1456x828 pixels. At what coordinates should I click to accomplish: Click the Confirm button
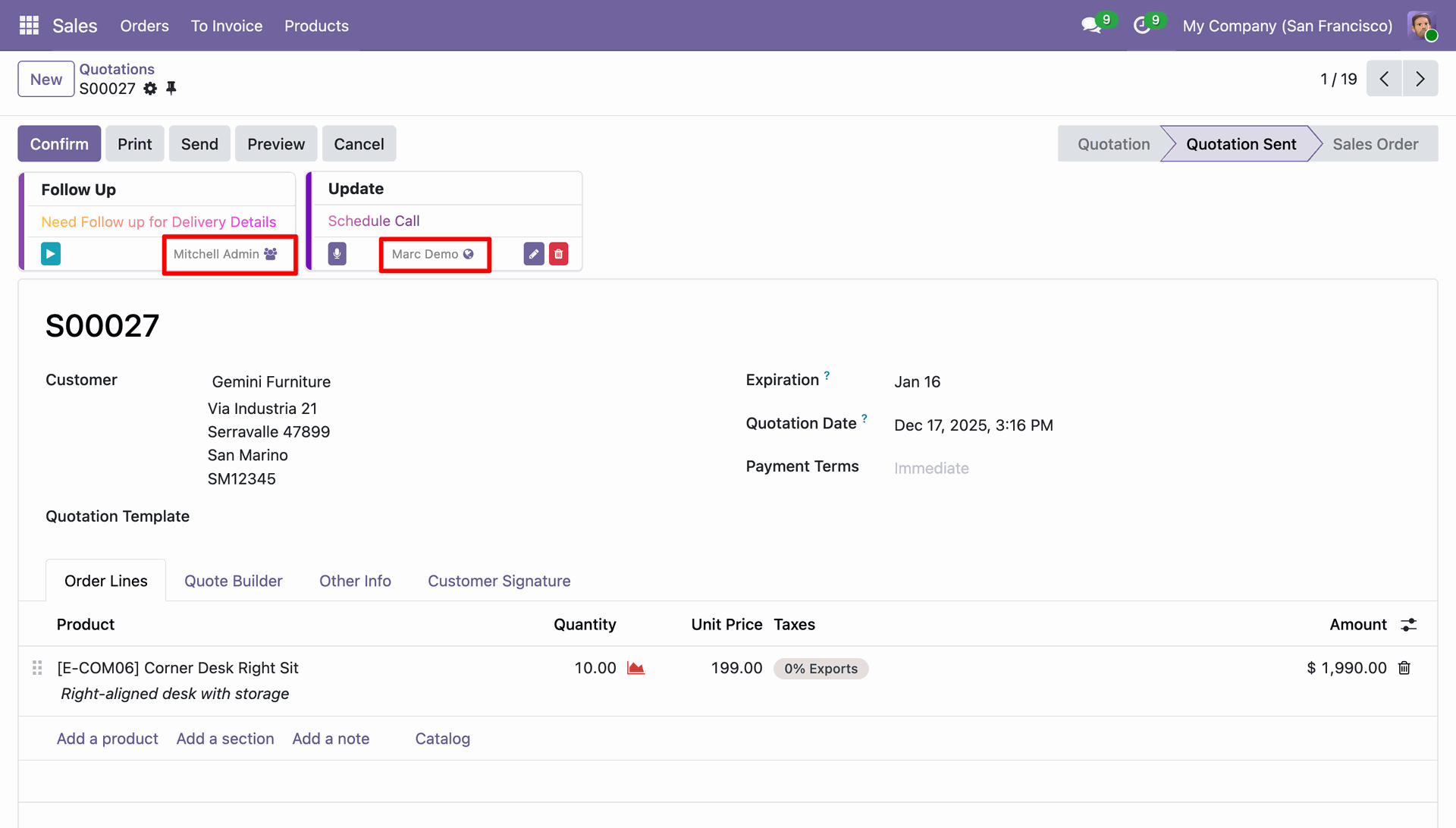pos(59,144)
